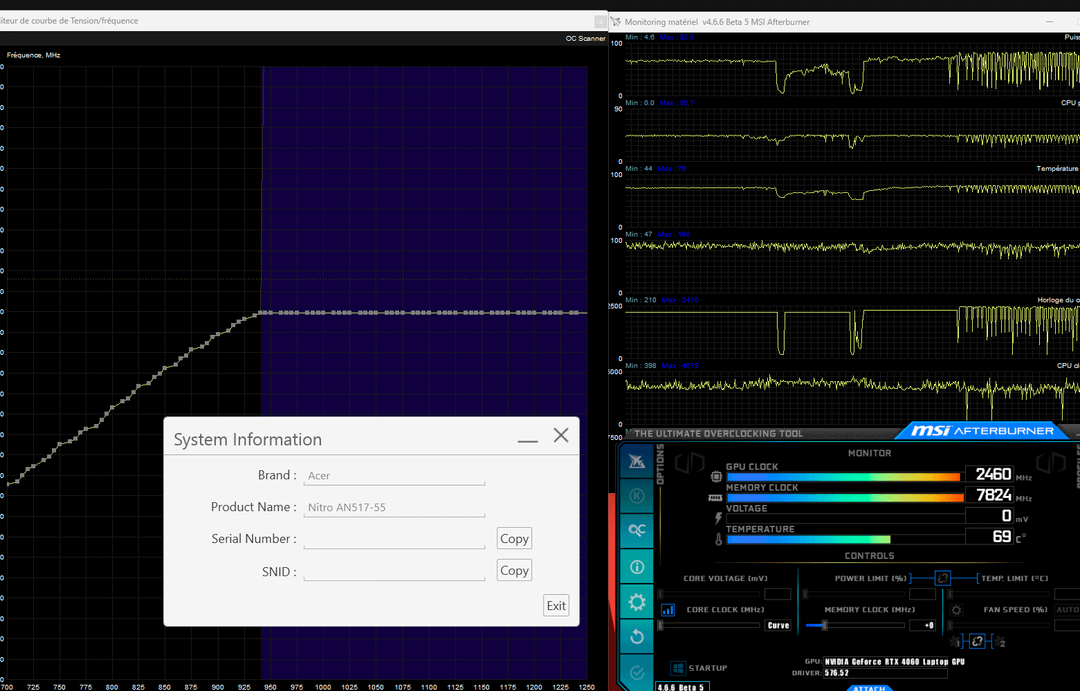This screenshot has width=1080, height=691.
Task: Click the core clock slider handle
Action: pos(661,625)
